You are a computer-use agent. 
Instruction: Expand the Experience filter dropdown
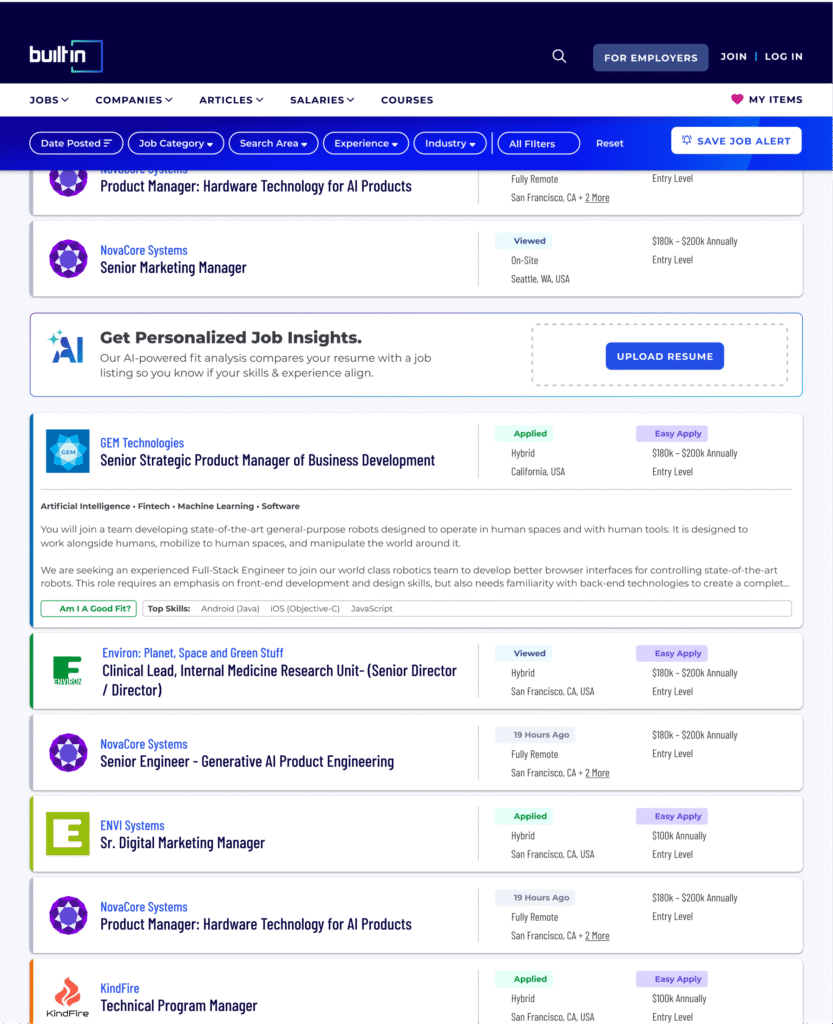[365, 143]
